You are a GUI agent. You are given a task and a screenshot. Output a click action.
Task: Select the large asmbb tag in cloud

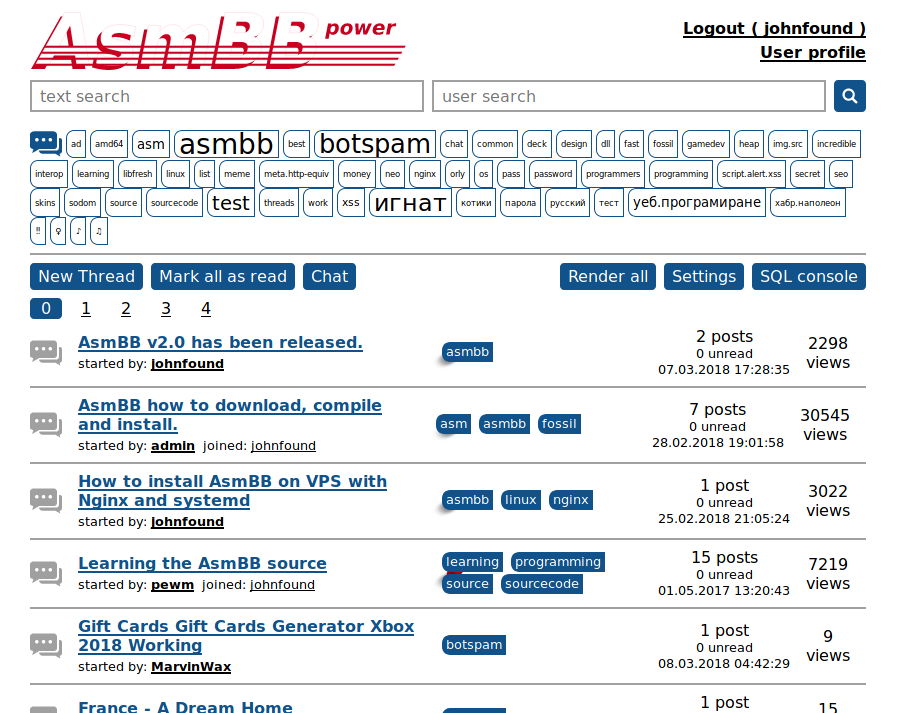pyautogui.click(x=226, y=144)
